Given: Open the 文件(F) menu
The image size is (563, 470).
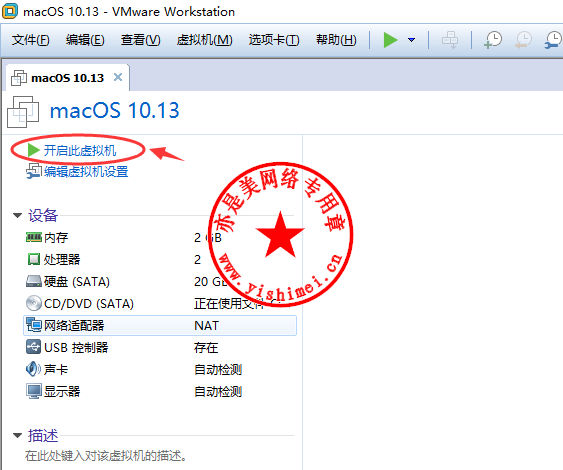Looking at the screenshot, I should click(x=31, y=39).
